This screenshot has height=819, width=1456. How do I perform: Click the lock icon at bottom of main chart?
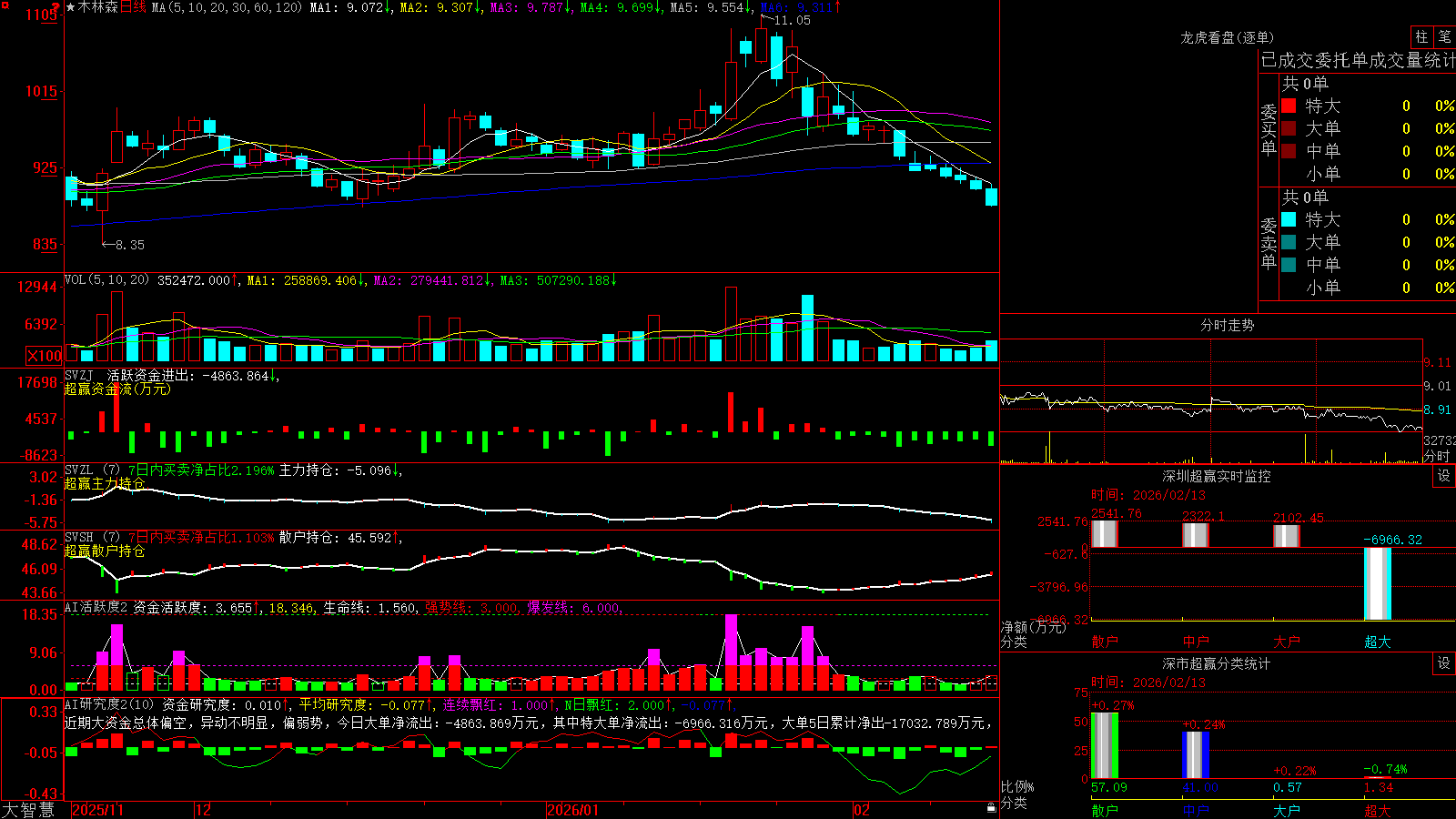(992, 807)
